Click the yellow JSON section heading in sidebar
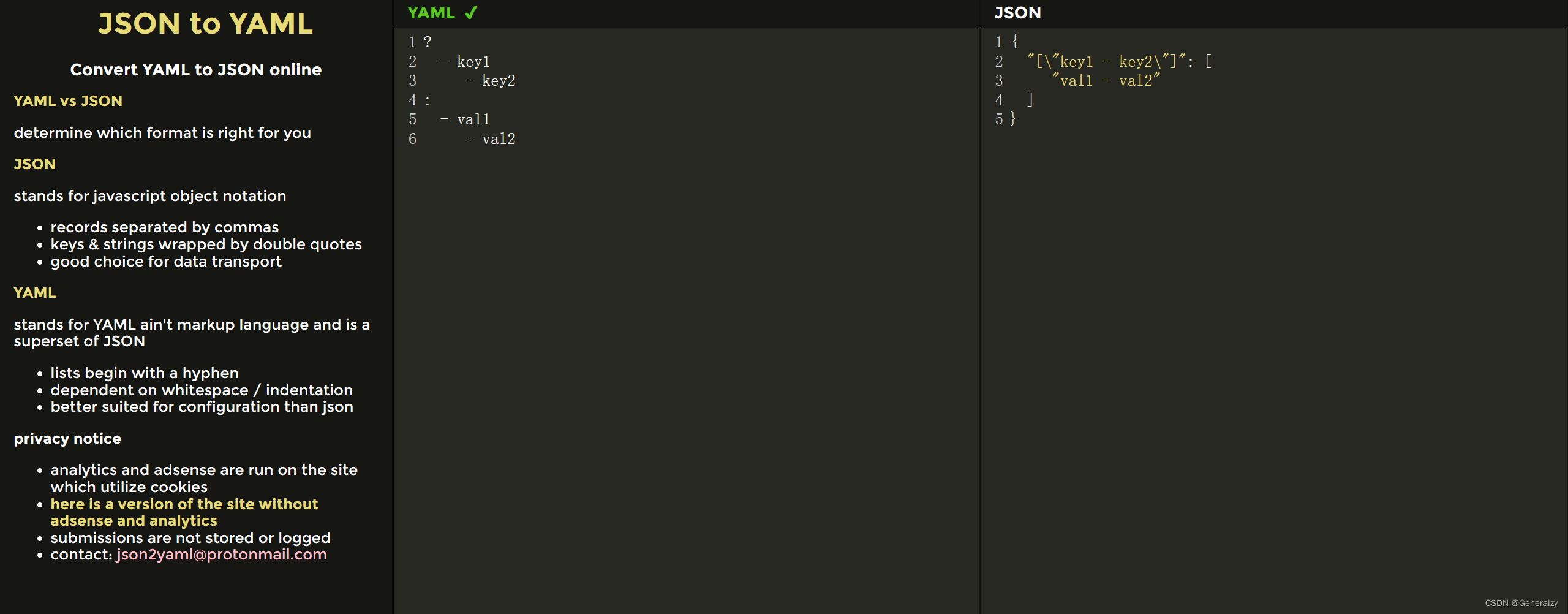The image size is (1568, 614). coord(35,164)
